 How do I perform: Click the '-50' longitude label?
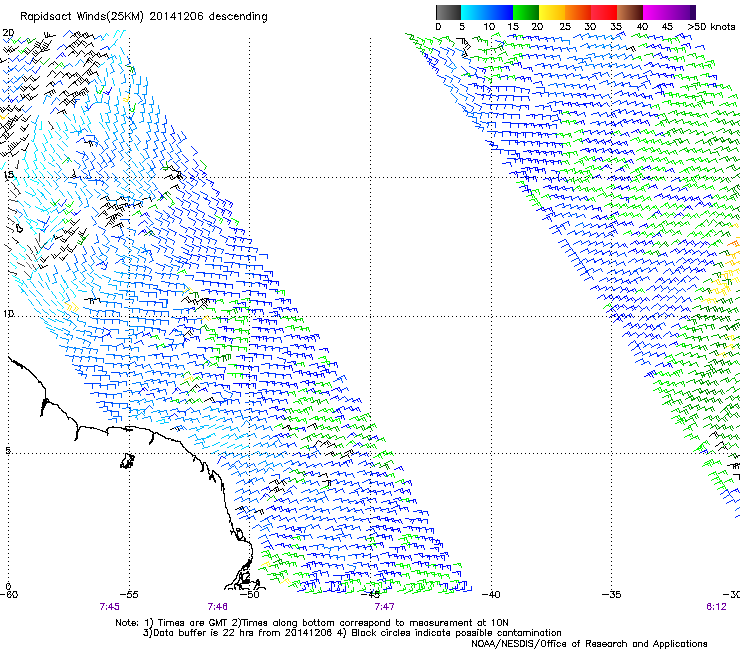(250, 595)
